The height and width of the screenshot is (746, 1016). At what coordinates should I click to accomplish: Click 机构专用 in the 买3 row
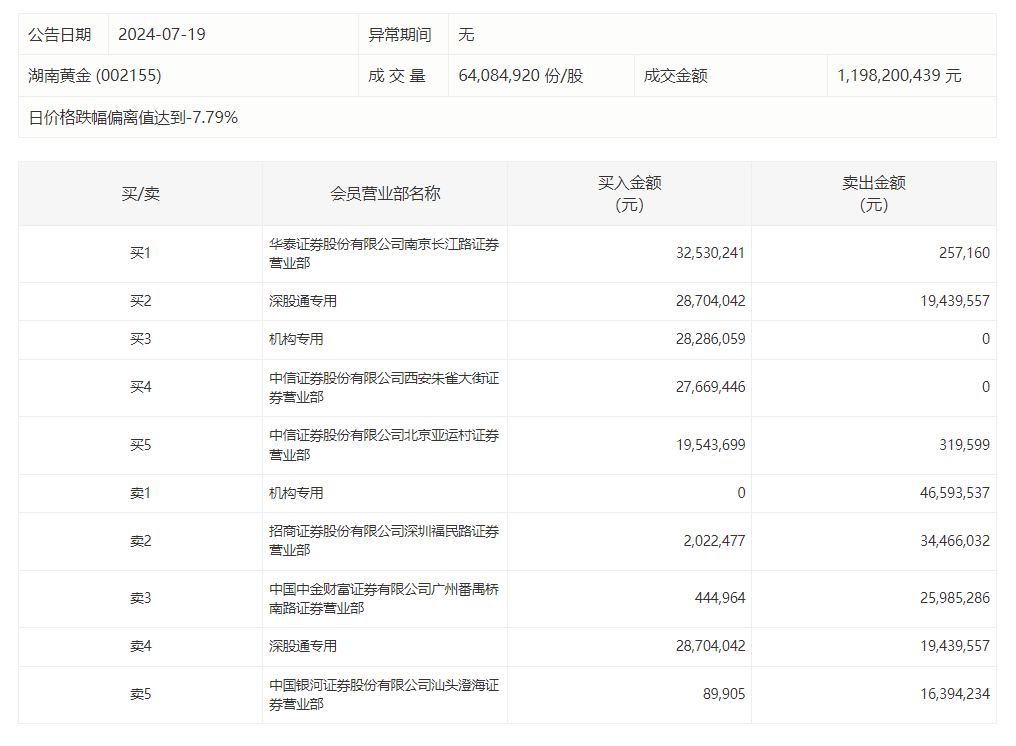coord(296,339)
